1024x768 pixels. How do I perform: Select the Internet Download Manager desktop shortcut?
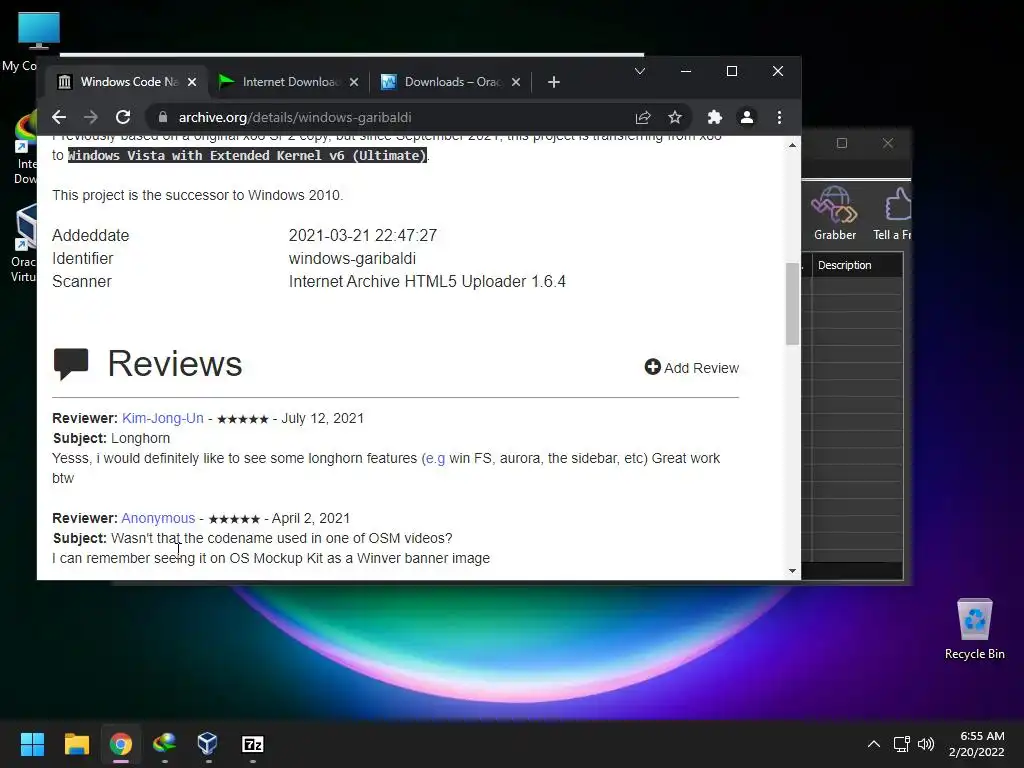point(23,148)
